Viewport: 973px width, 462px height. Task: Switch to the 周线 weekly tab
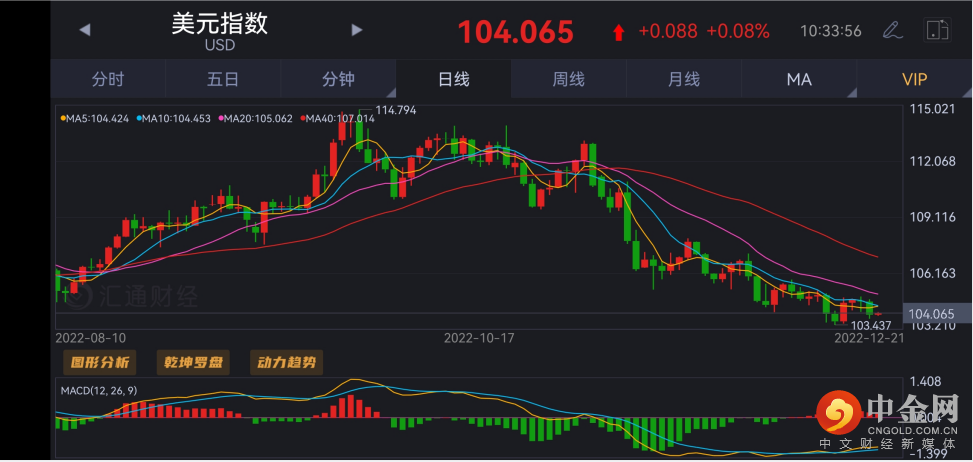(568, 79)
